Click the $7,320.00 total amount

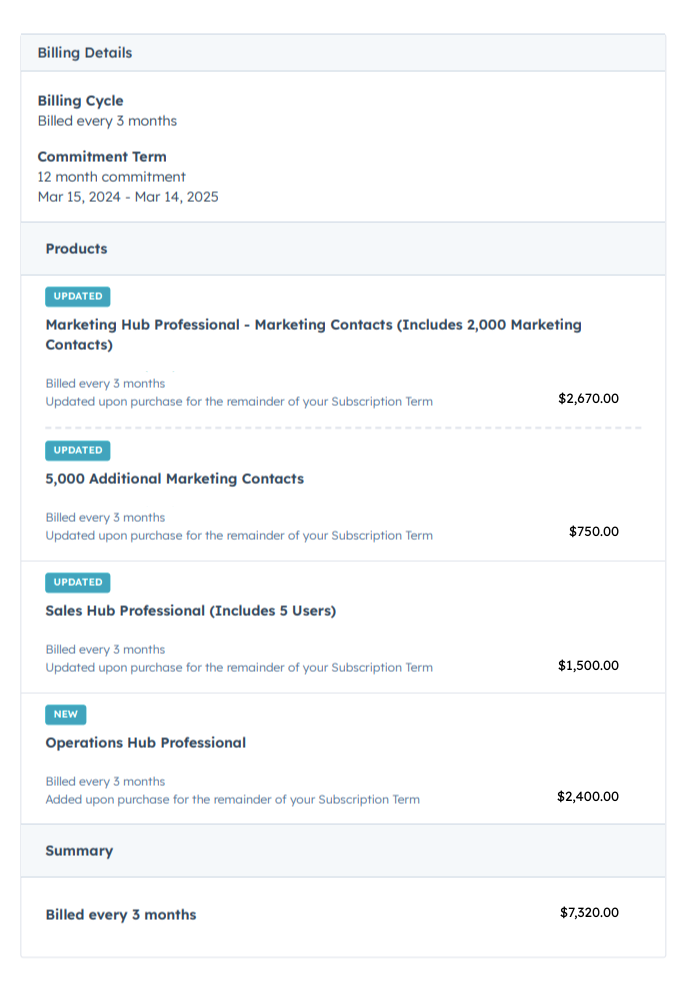[x=589, y=912]
